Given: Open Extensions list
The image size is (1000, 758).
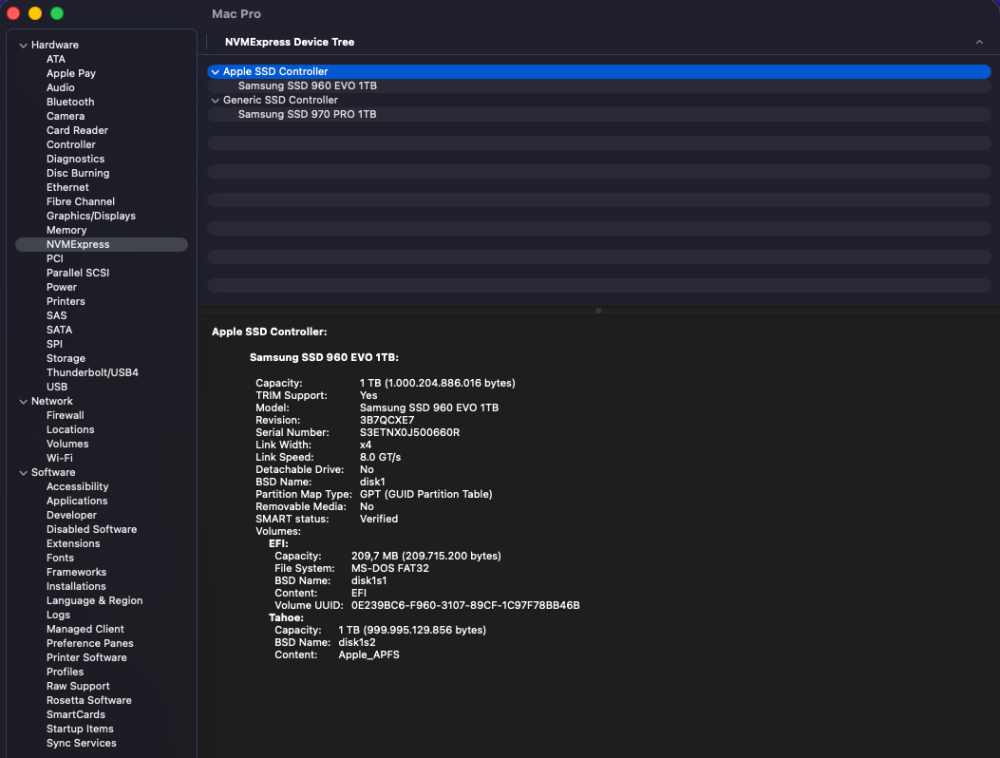Looking at the screenshot, I should tap(73, 544).
